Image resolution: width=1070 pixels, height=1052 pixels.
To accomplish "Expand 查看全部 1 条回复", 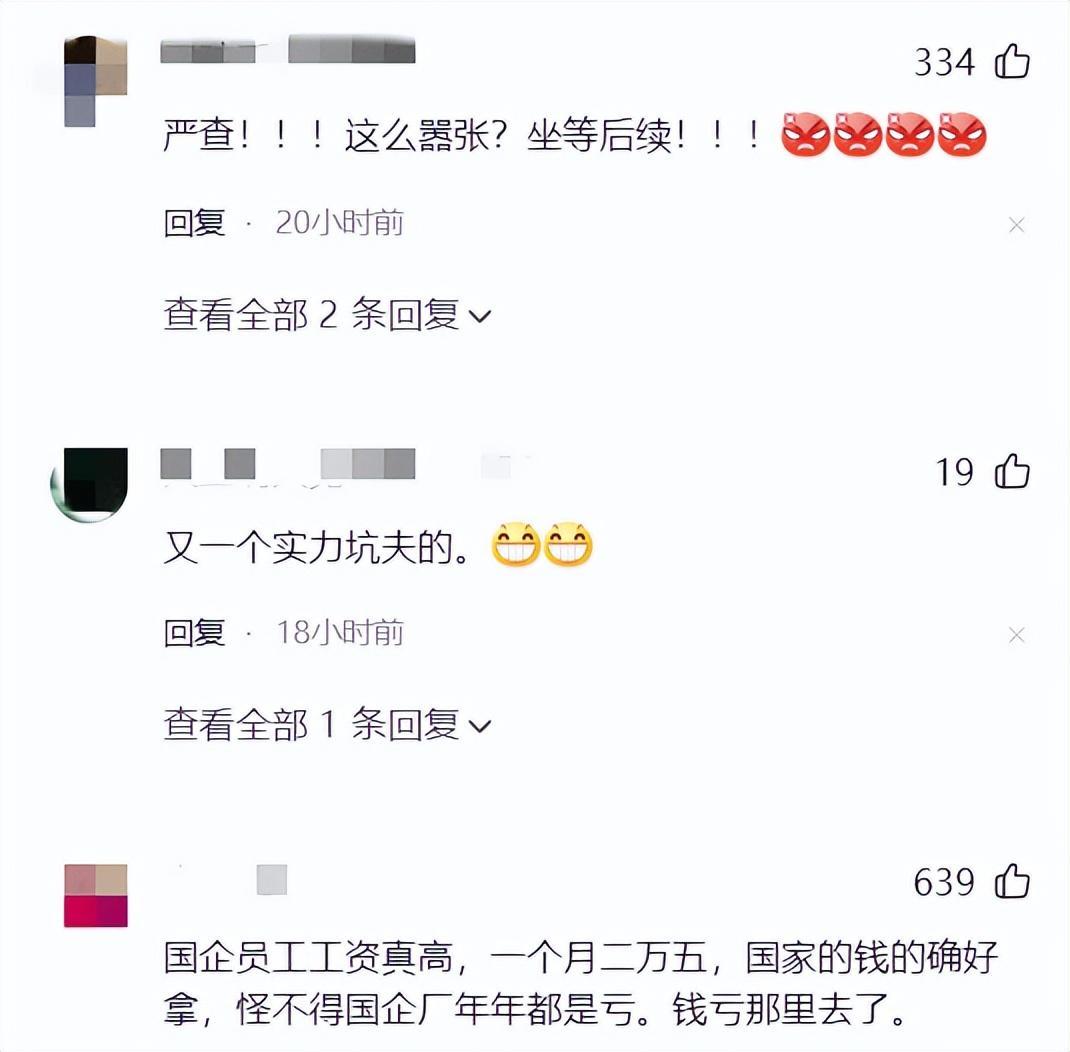I will coord(327,725).
